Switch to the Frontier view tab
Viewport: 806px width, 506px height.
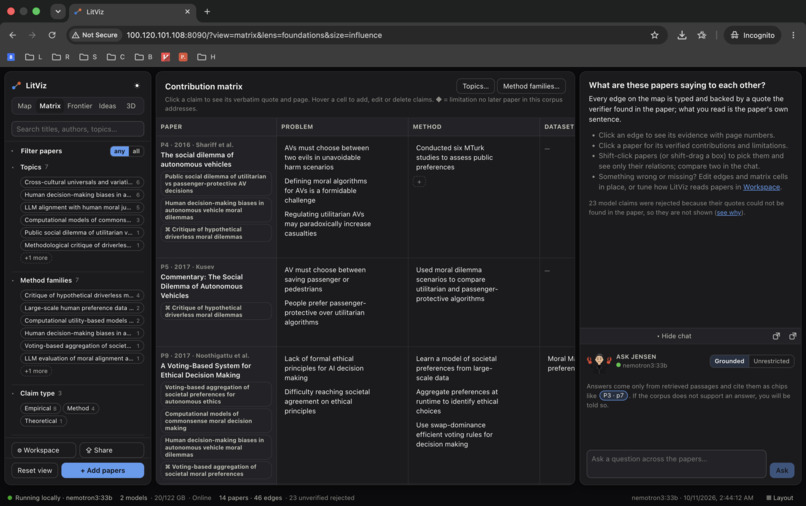point(79,106)
